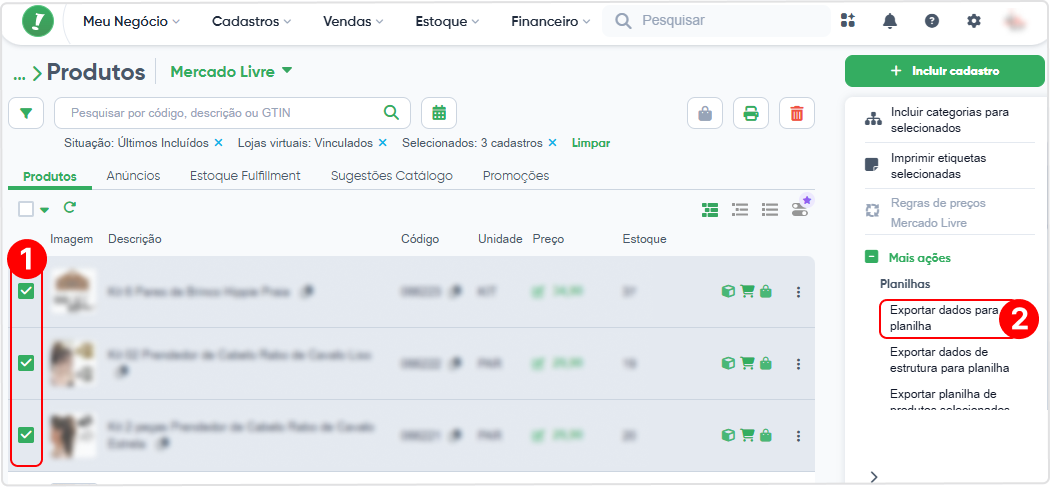Sort by the Descrição column header
1050x487 pixels.
tap(135, 239)
